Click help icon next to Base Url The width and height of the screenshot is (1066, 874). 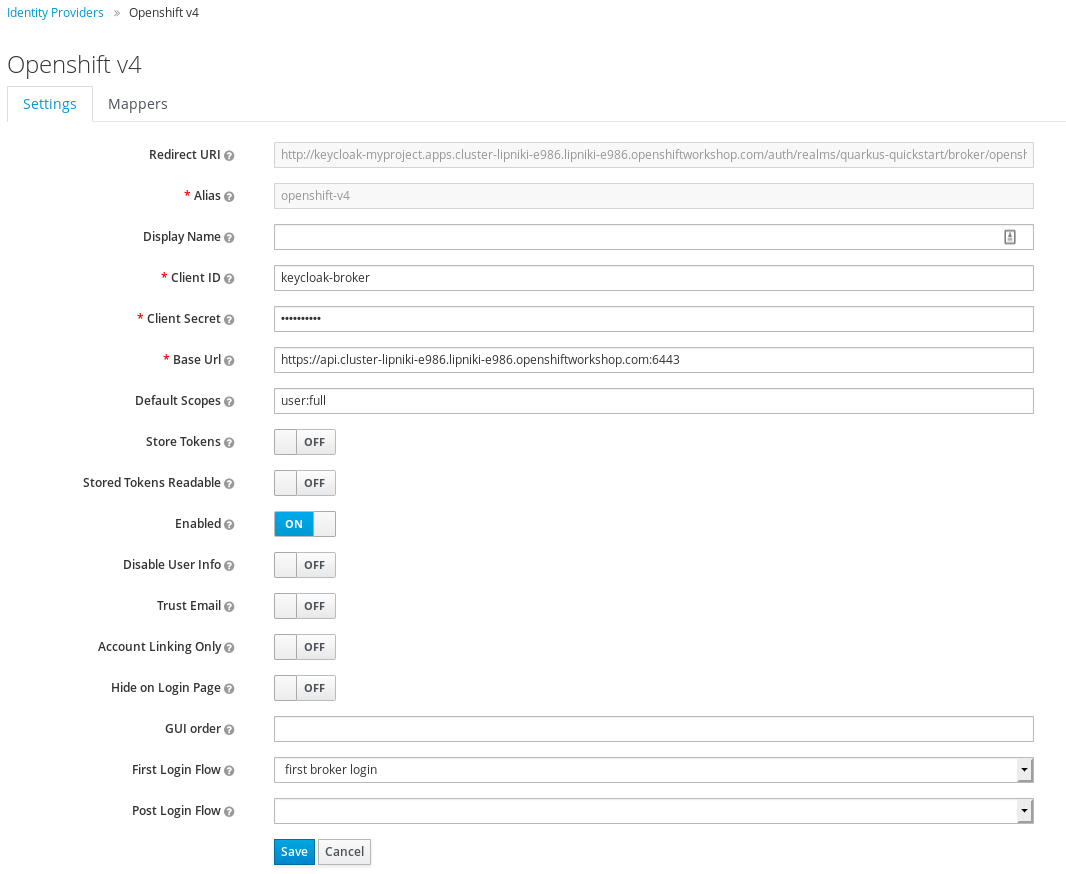tap(229, 361)
